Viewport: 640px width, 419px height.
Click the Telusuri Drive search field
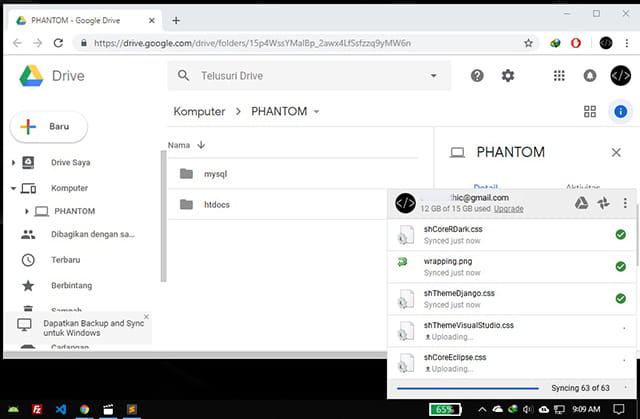(309, 76)
